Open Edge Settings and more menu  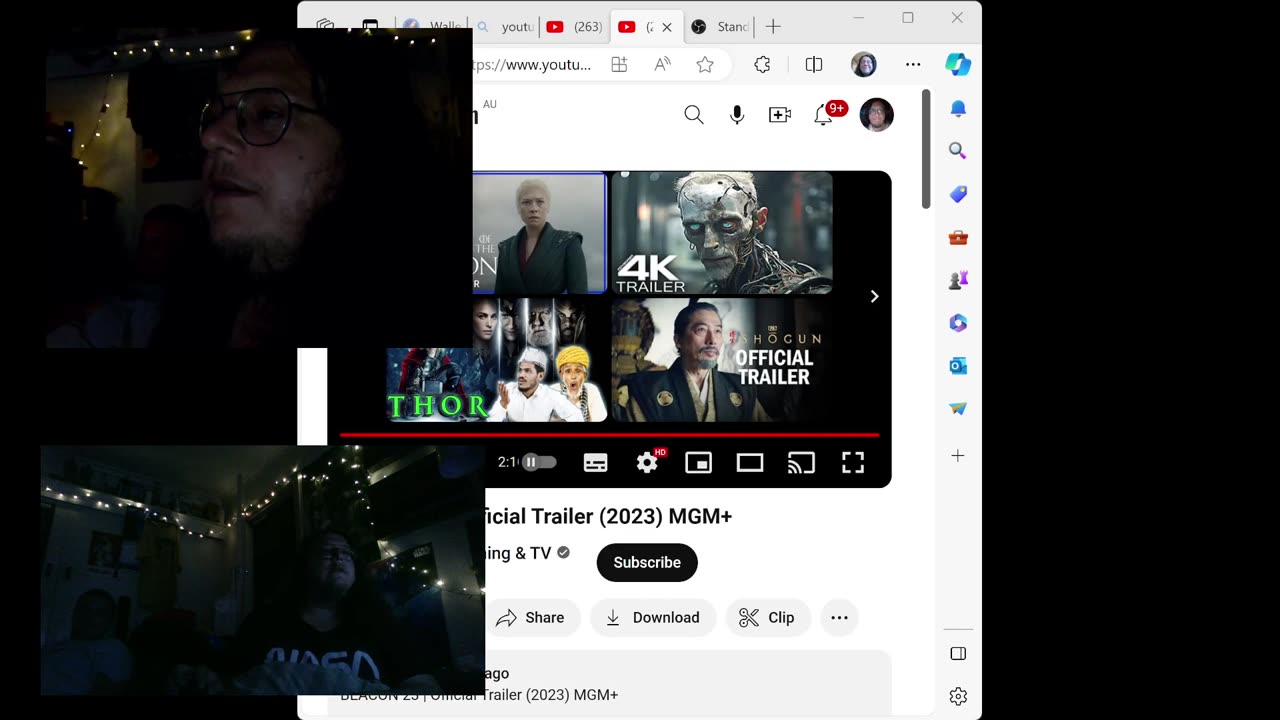point(913,65)
